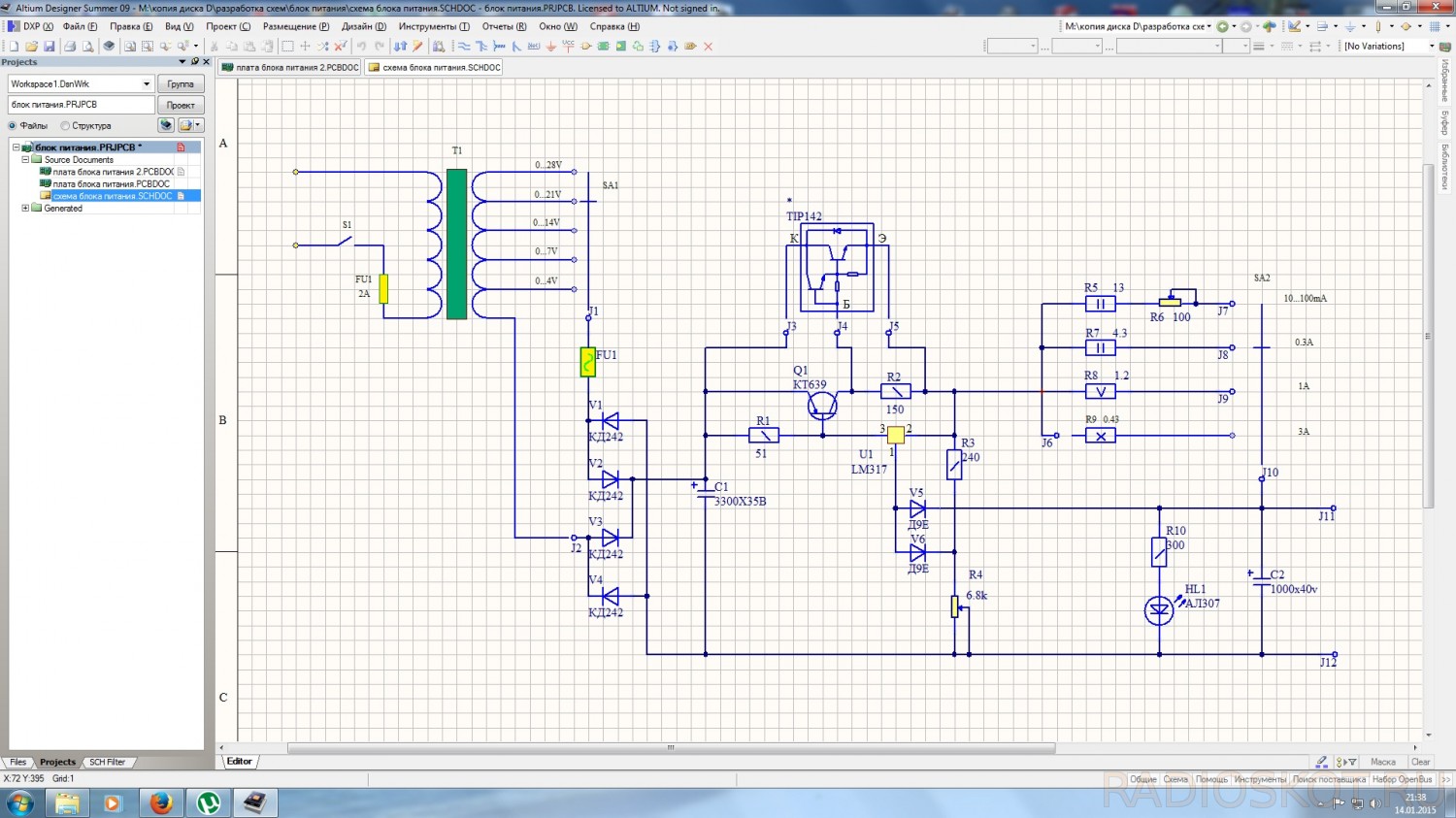Select the GND Power Port tool
The image size is (1456, 818).
[x=550, y=46]
